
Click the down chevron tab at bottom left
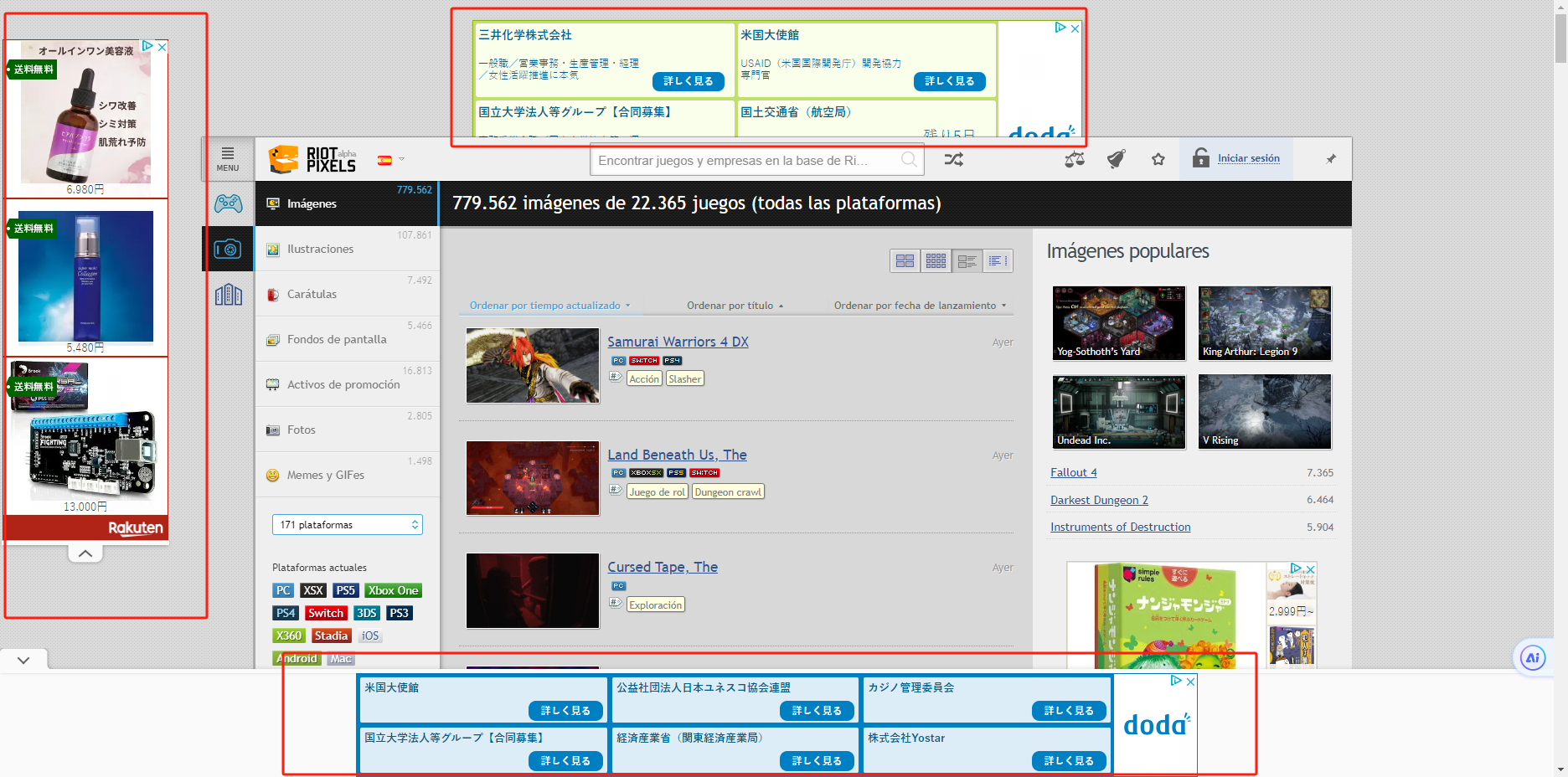coord(23,660)
